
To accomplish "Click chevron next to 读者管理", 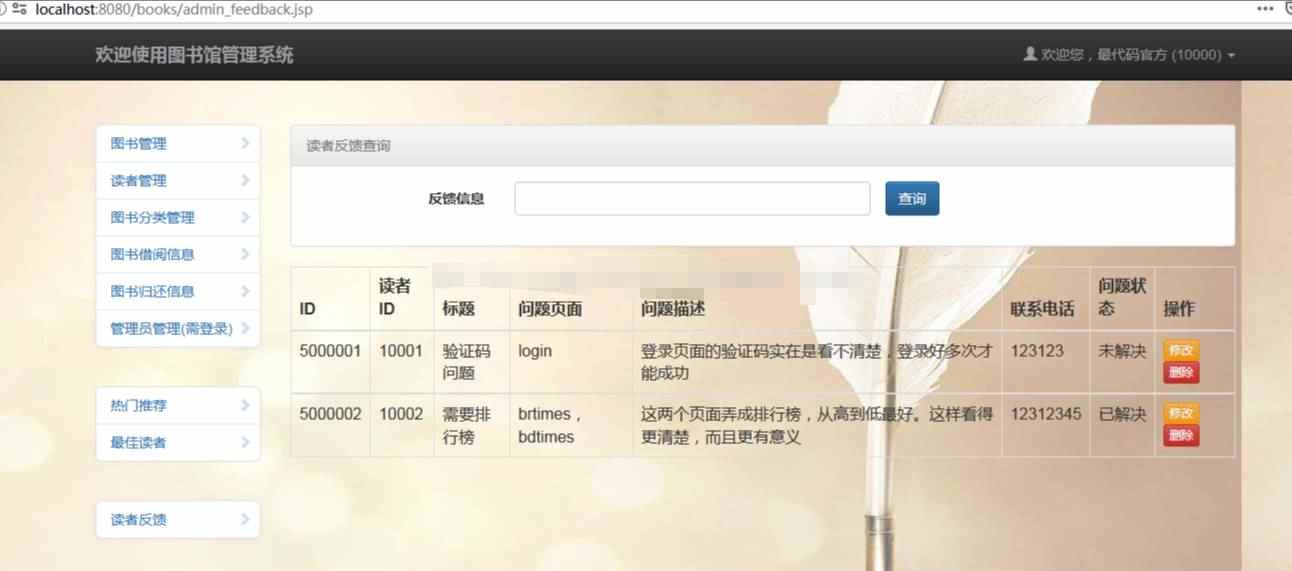I will tap(245, 180).
